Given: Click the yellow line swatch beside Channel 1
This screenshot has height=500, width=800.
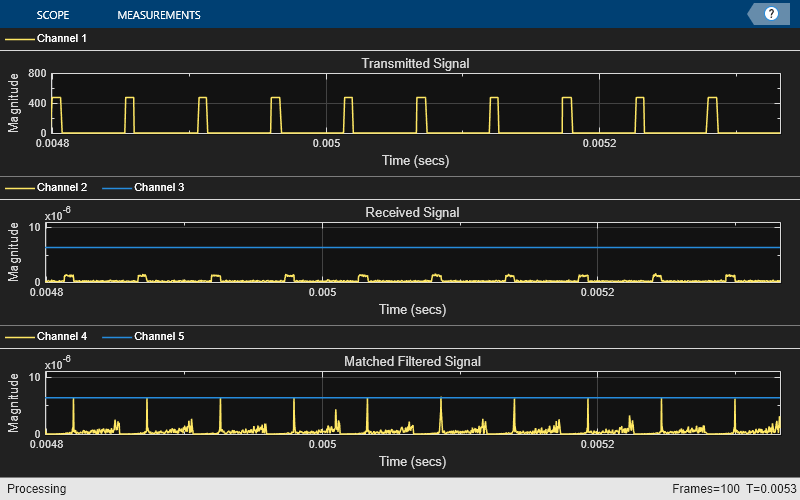Looking at the screenshot, I should (x=20, y=39).
